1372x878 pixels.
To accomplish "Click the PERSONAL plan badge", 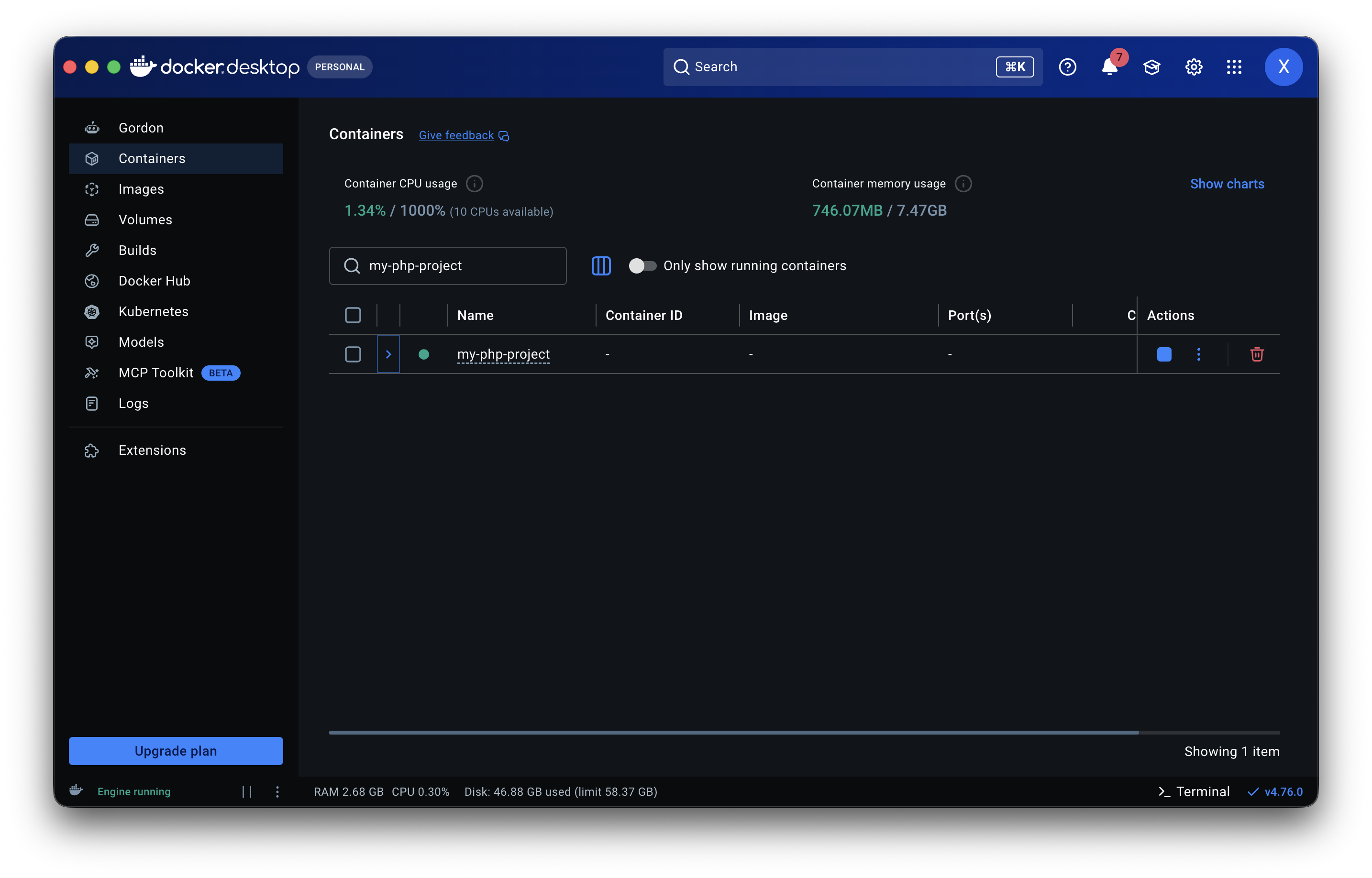I will 339,66.
